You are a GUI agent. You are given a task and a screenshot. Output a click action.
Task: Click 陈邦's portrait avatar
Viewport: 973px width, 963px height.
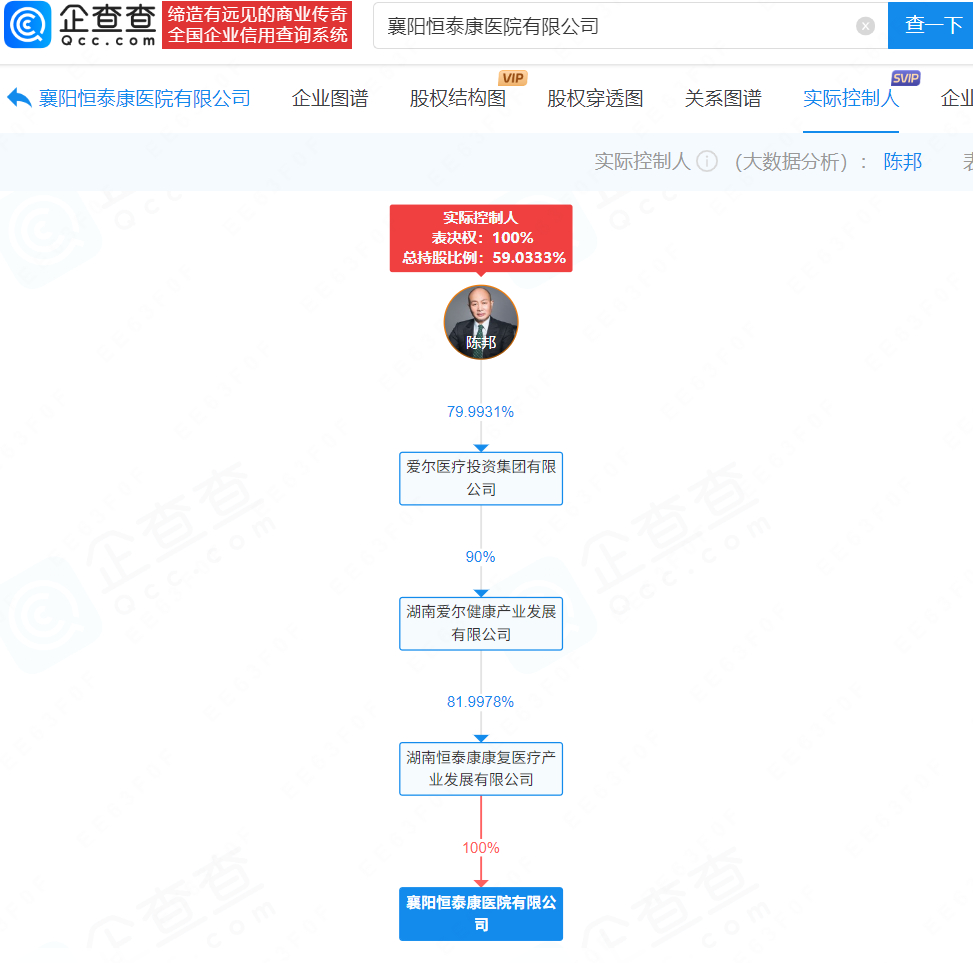tap(481, 322)
